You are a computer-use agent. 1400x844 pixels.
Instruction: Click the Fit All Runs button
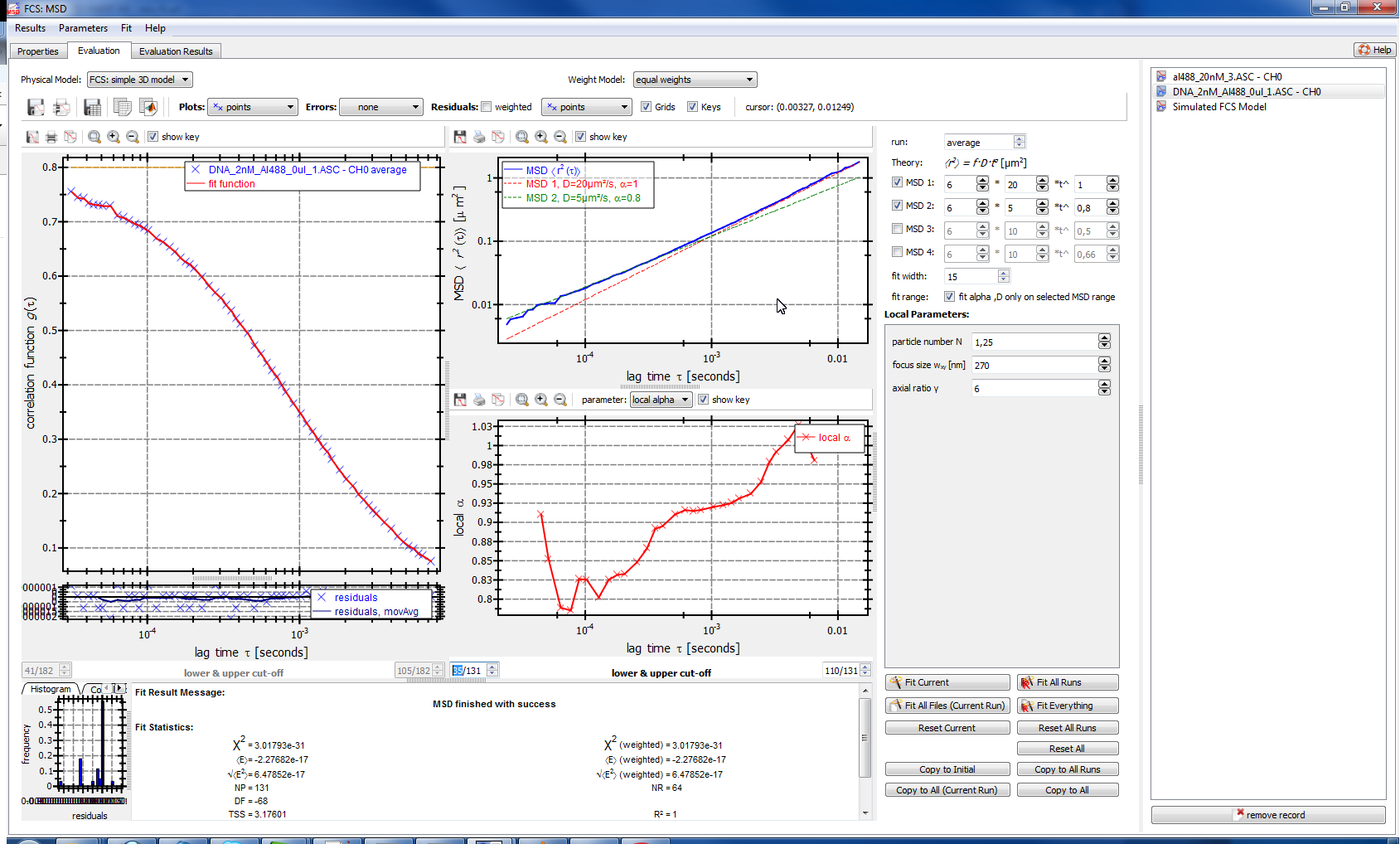point(1068,682)
